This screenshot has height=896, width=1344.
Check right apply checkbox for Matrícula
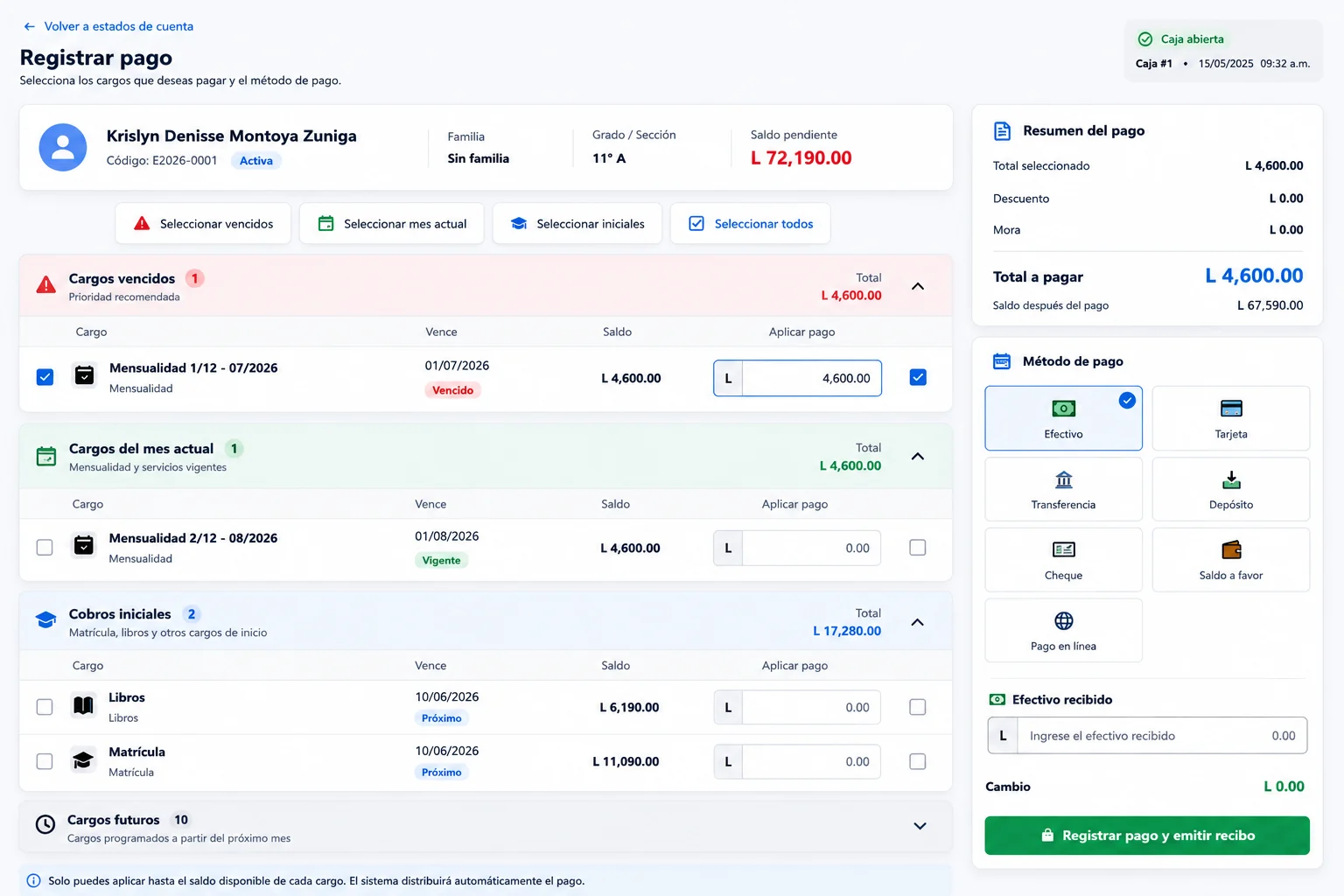(x=918, y=761)
